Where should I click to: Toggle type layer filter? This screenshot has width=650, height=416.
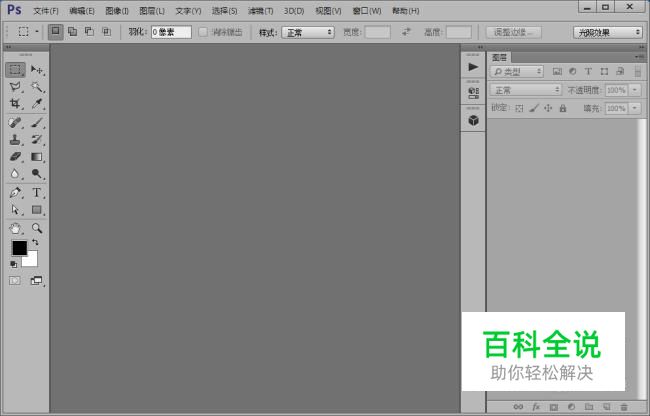tap(588, 72)
